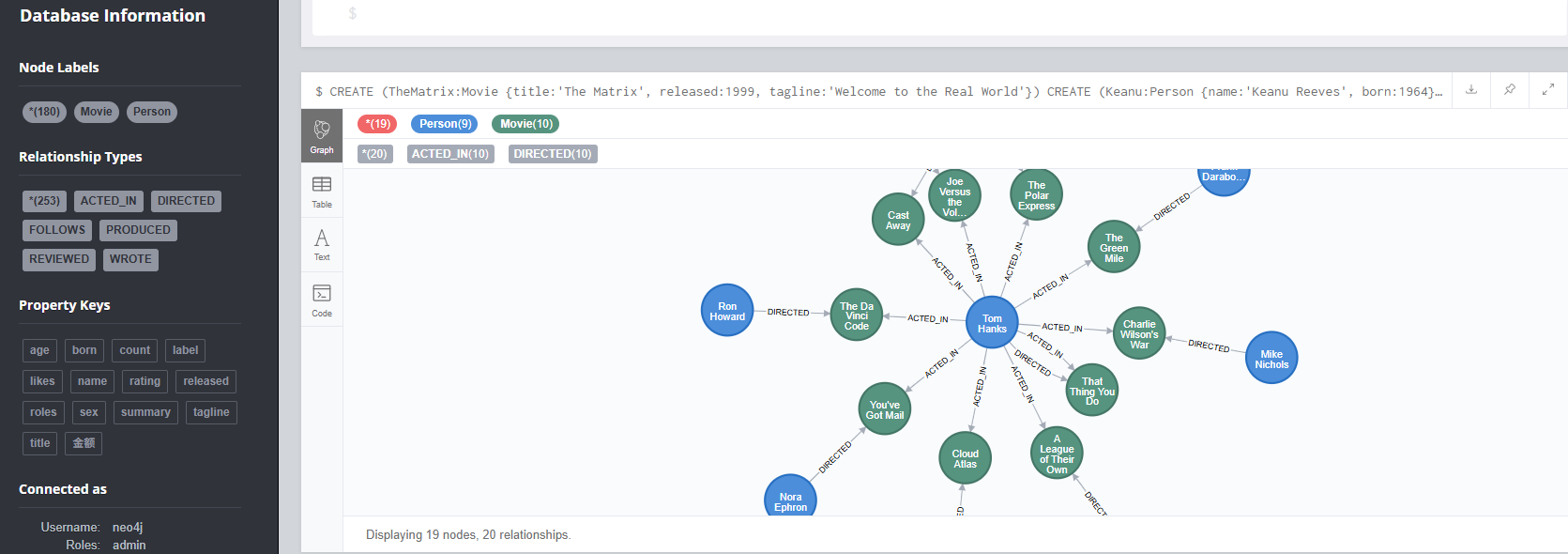Viewport: 1568px width, 554px height.
Task: Pin the result frame
Action: pos(1510,90)
